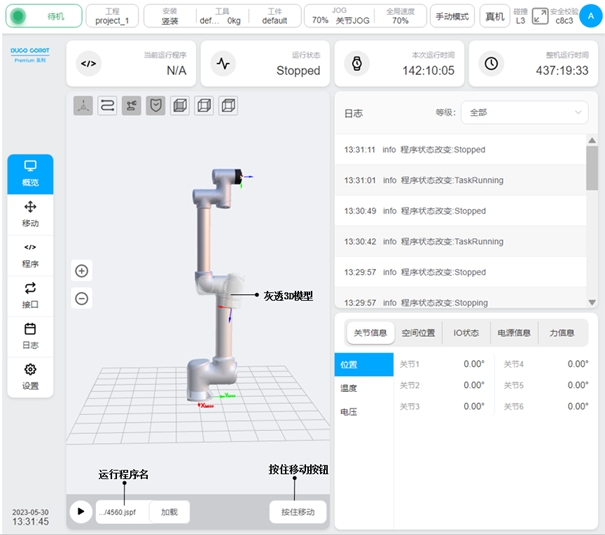Toggle the 真机 real robot switch
This screenshot has width=605, height=535.
tap(494, 16)
